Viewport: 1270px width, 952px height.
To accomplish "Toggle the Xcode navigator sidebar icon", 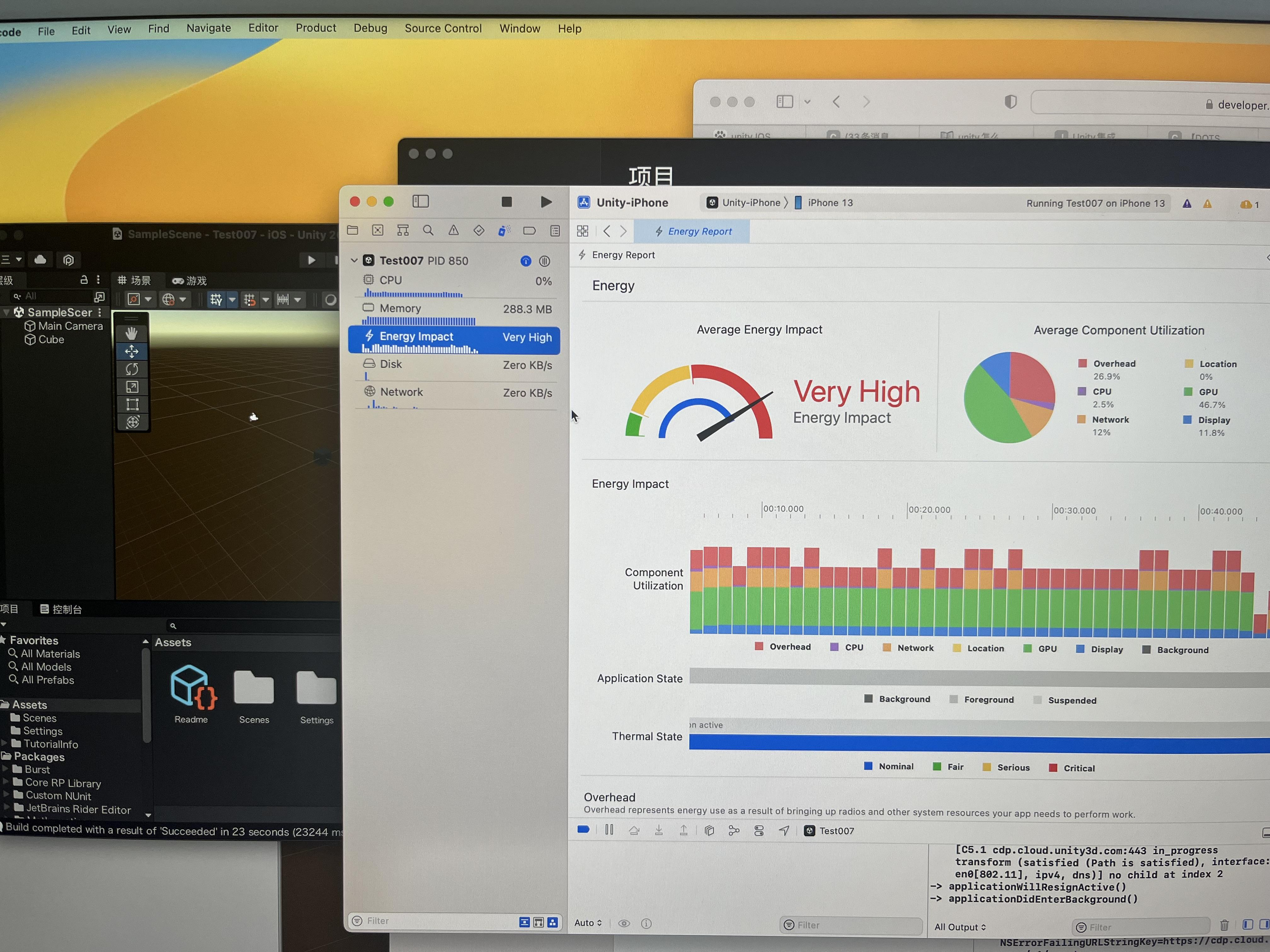I will [421, 201].
